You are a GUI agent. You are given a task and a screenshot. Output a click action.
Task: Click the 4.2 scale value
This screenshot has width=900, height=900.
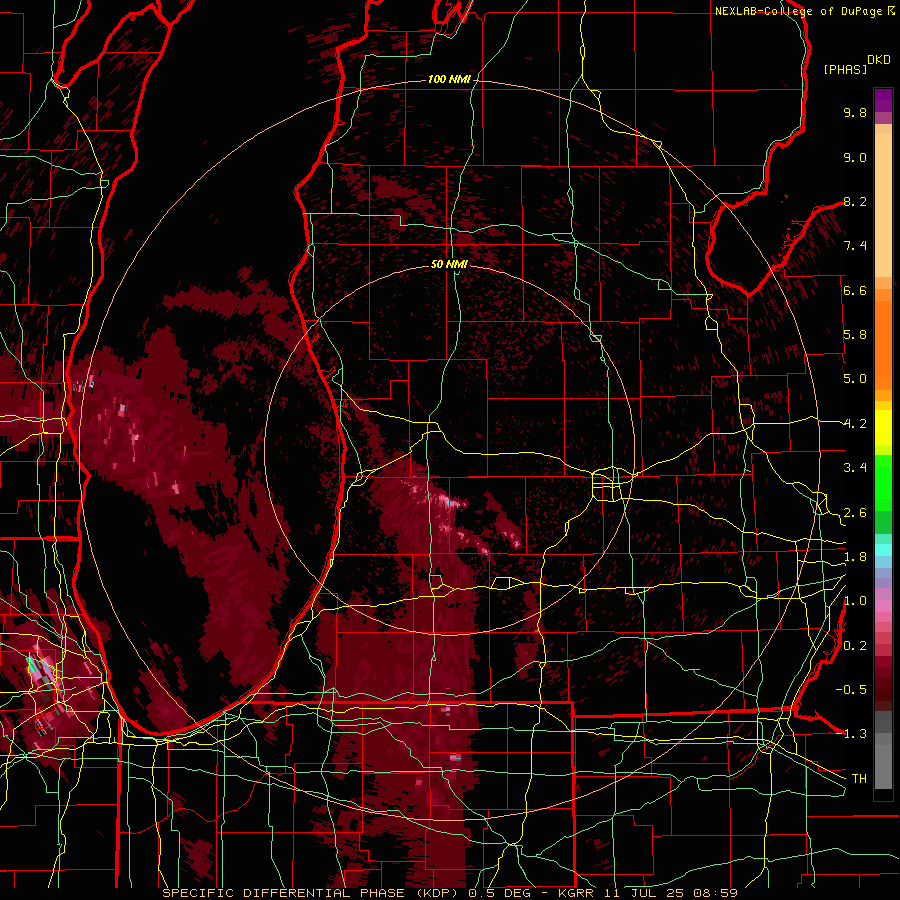point(855,424)
